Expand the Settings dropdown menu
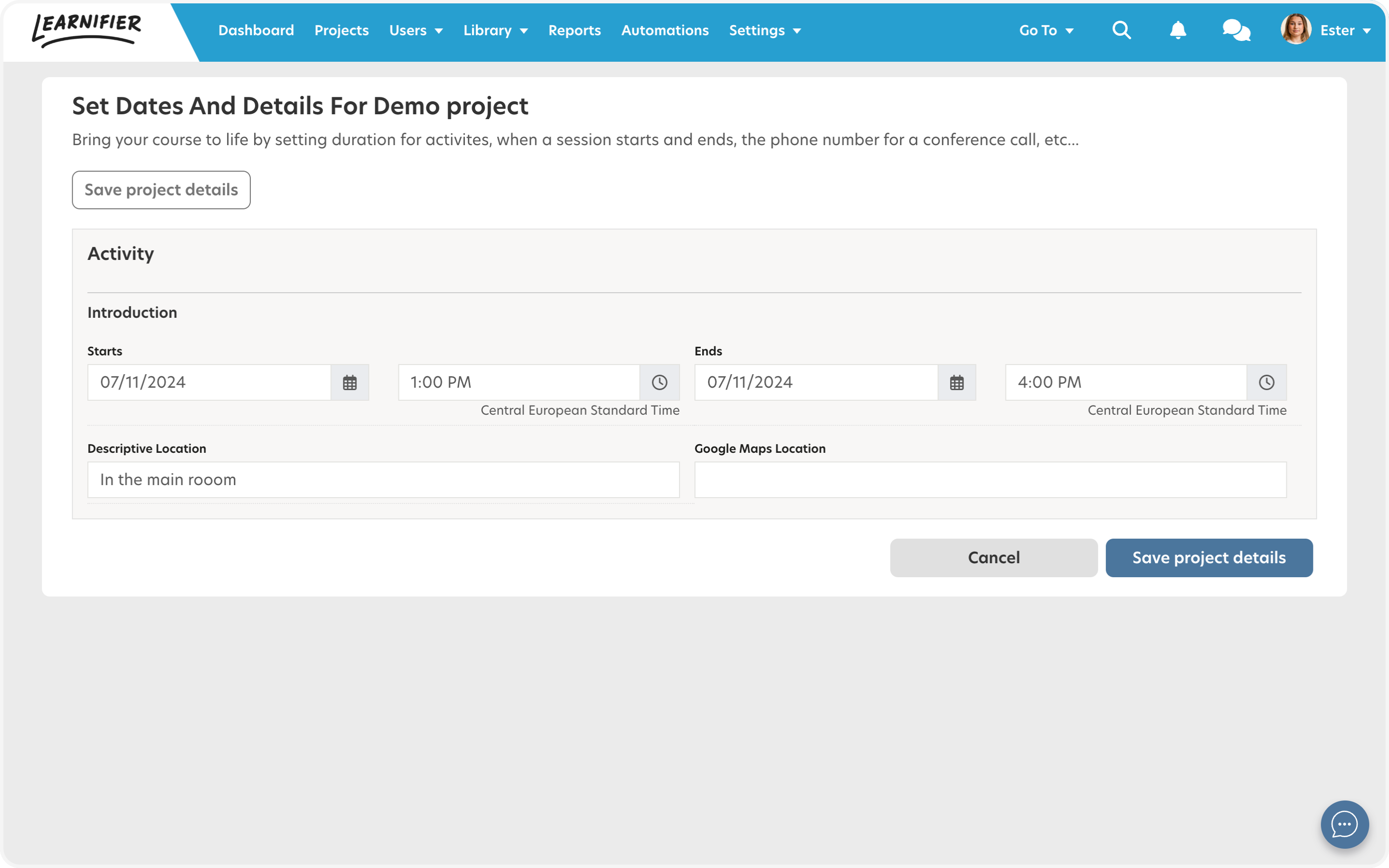Viewport: 1389px width, 868px height. click(764, 30)
